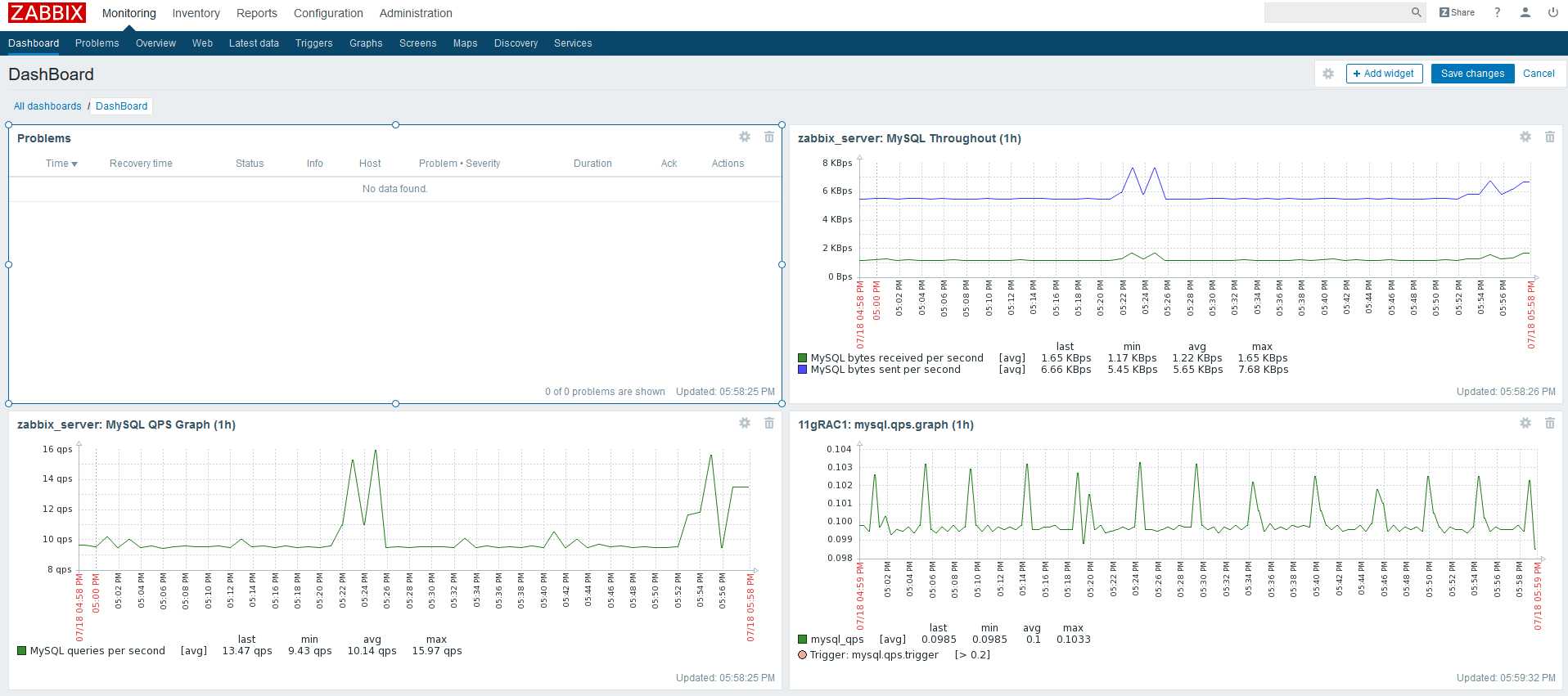This screenshot has width=1568, height=696.
Task: Go to the Graphs submenu tab
Action: click(x=366, y=43)
